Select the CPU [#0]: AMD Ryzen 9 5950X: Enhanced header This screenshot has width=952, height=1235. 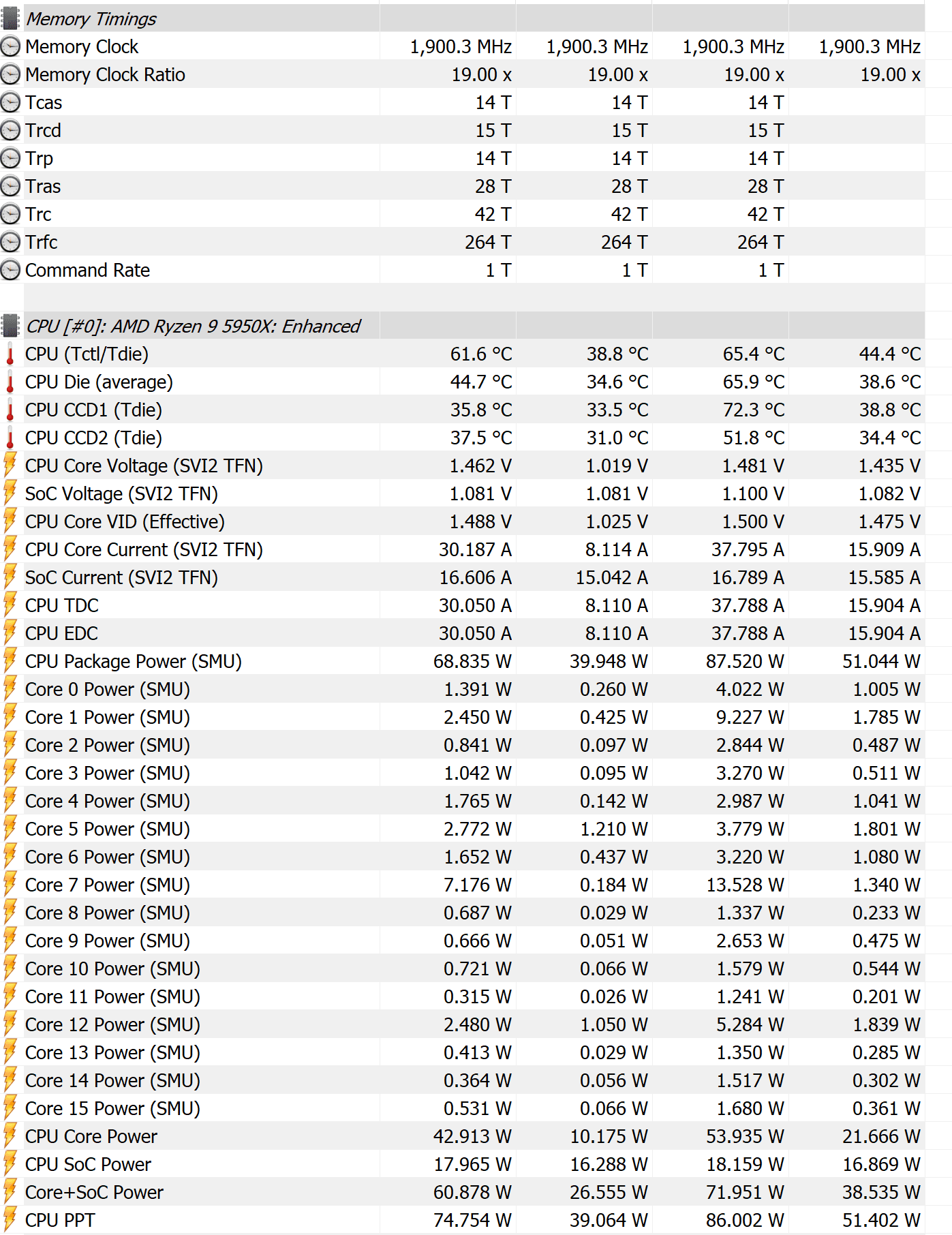[193, 326]
